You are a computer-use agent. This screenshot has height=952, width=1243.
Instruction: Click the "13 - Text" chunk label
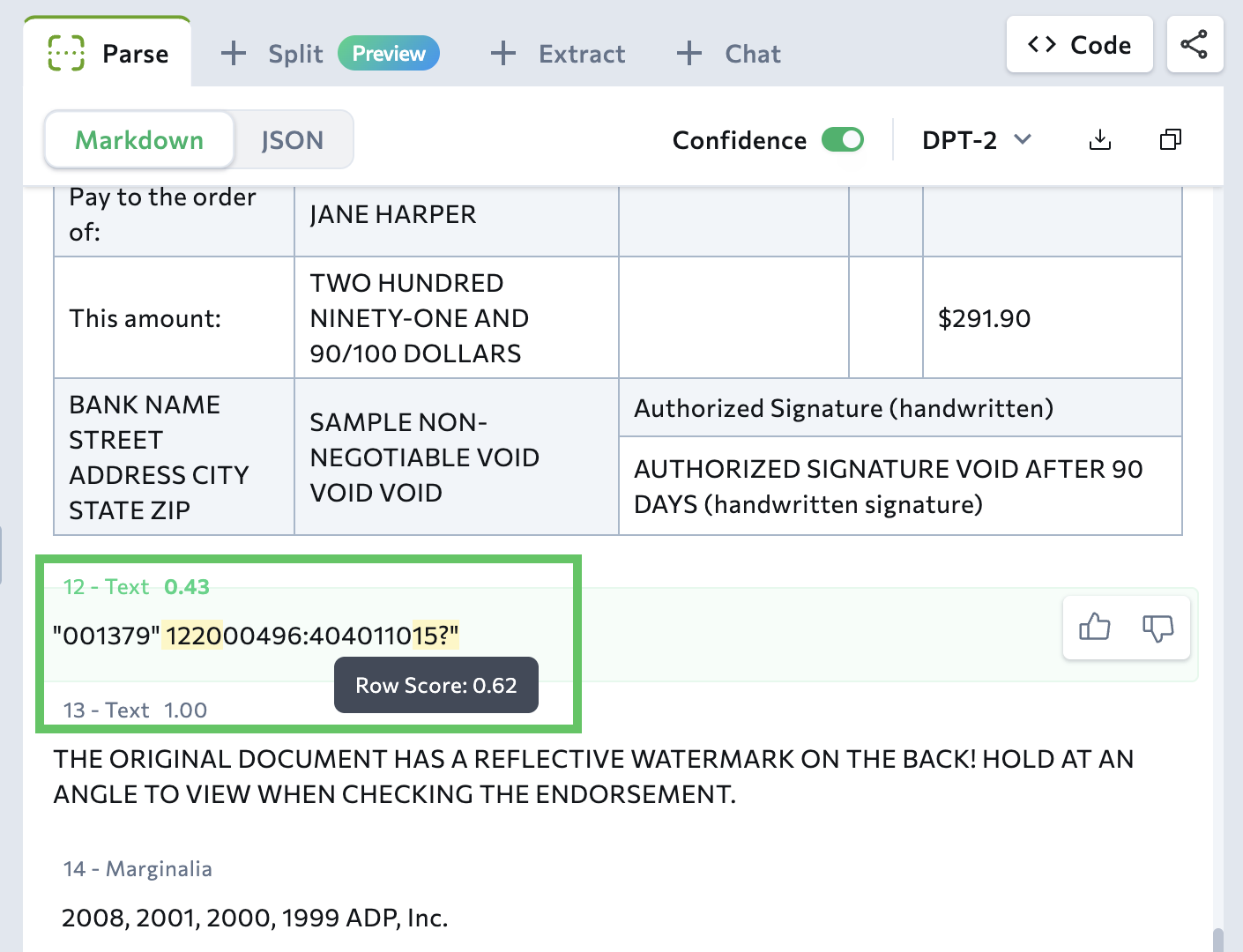tap(106, 710)
